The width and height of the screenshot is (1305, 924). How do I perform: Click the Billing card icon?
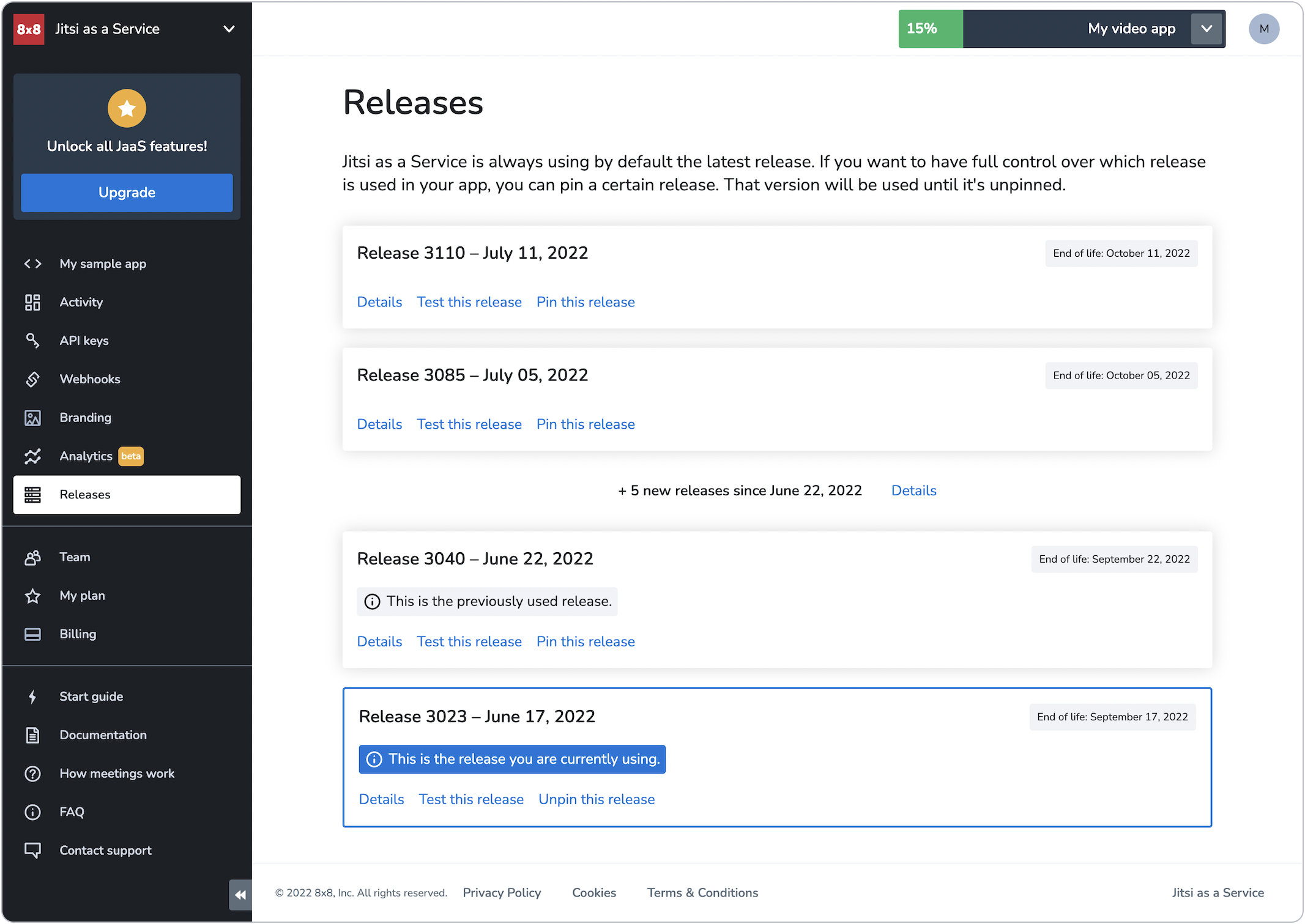[32, 634]
